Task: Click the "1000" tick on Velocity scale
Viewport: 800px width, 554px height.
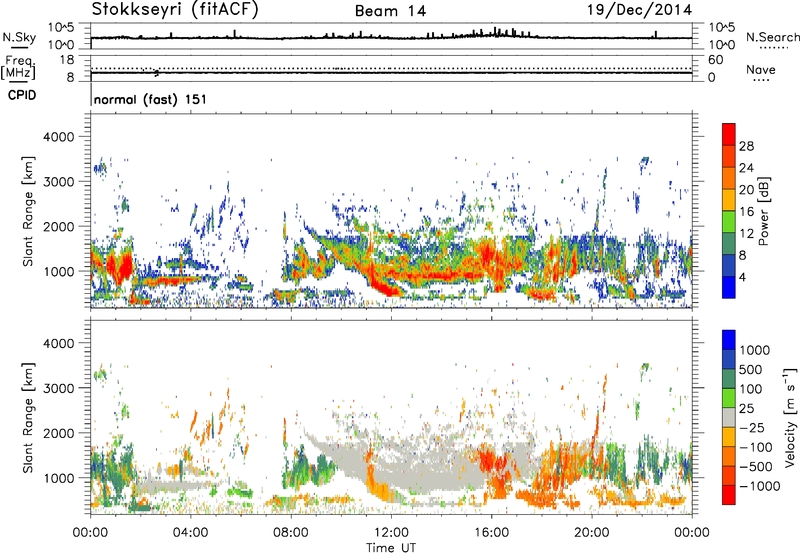Action: [755, 350]
